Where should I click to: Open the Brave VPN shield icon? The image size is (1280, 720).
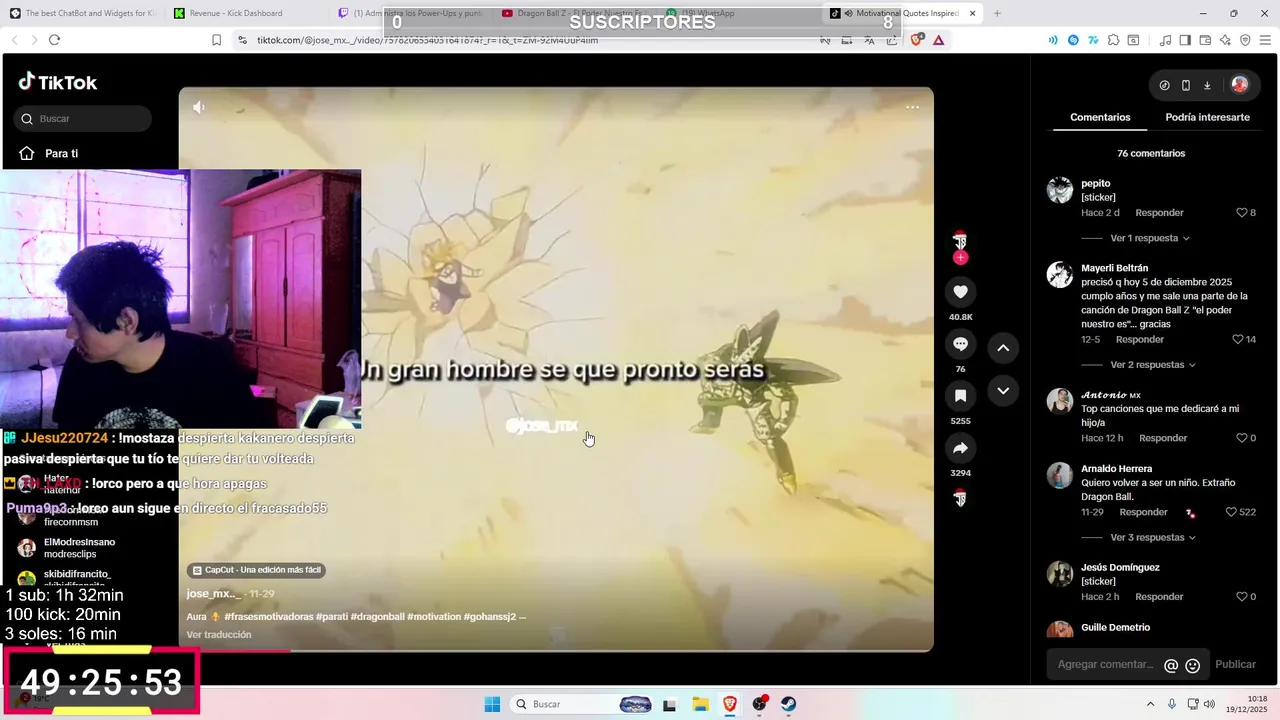[x=1245, y=40]
